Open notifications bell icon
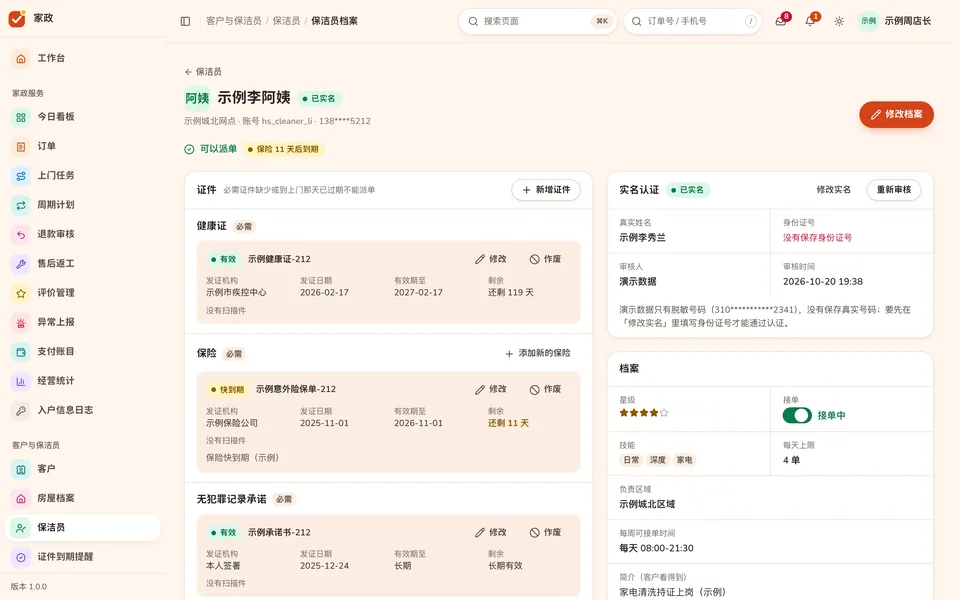Viewport: 960px width, 600px height. (x=810, y=21)
